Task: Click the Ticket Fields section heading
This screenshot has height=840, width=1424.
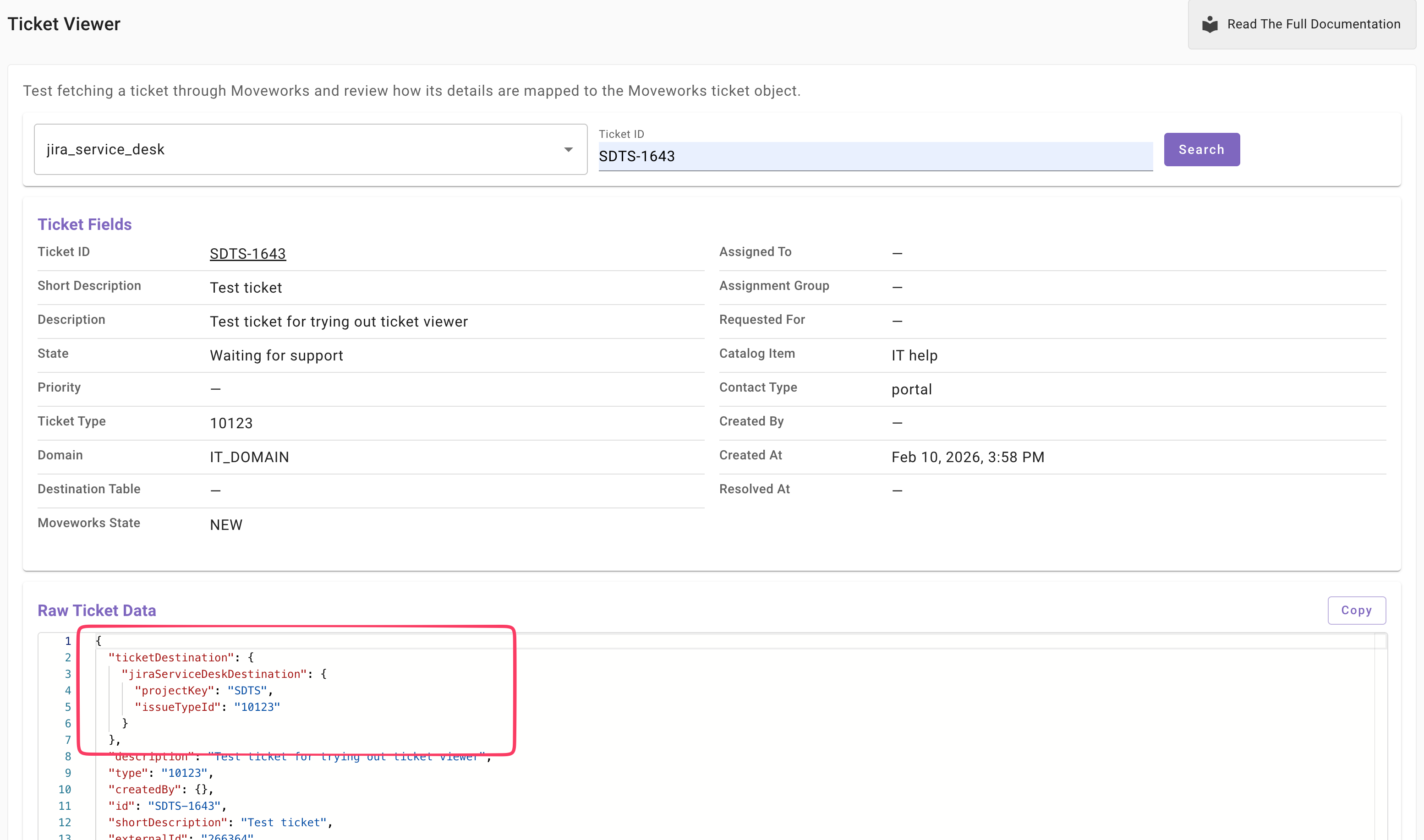Action: pos(84,224)
